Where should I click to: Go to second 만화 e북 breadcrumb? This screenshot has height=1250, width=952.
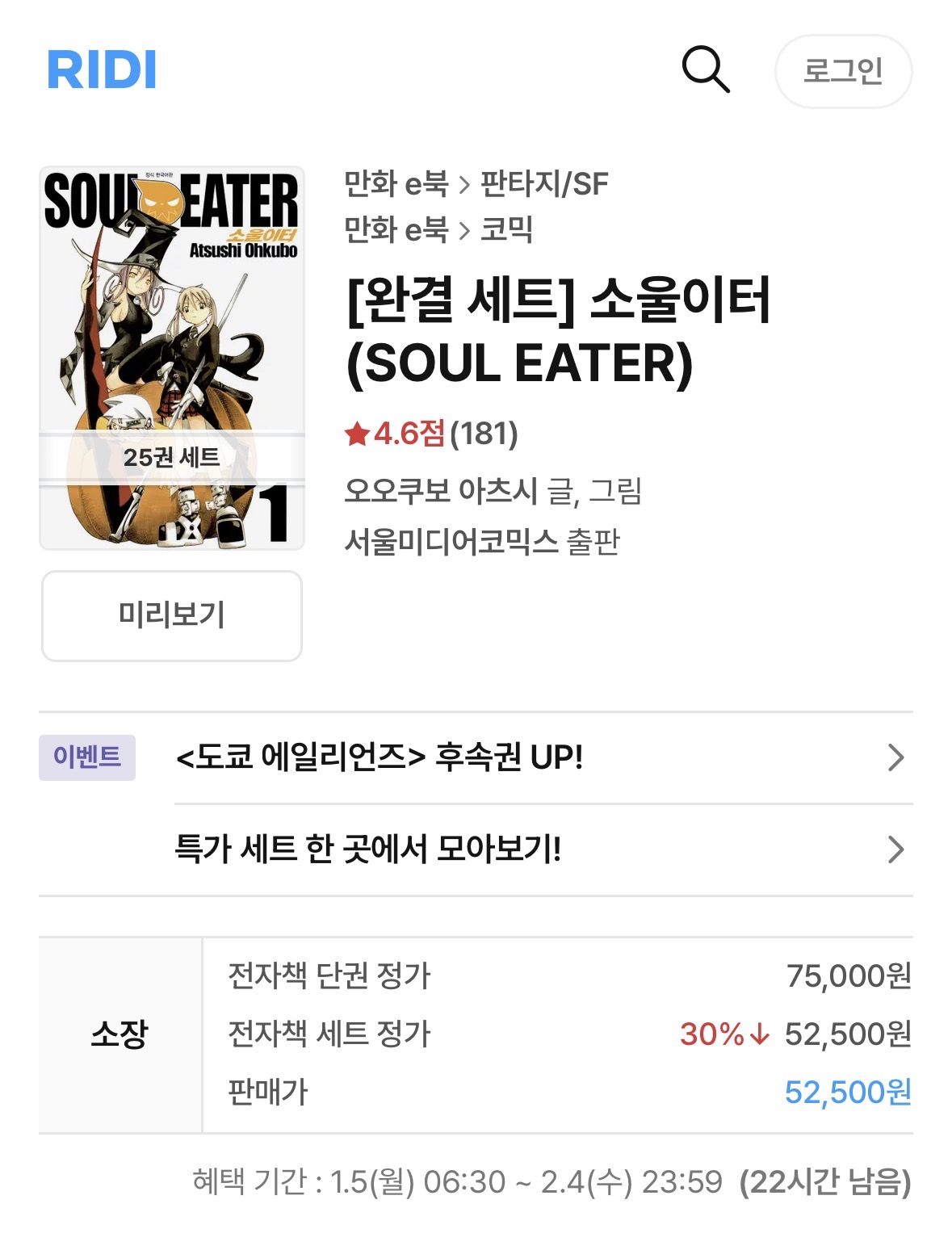[396, 230]
